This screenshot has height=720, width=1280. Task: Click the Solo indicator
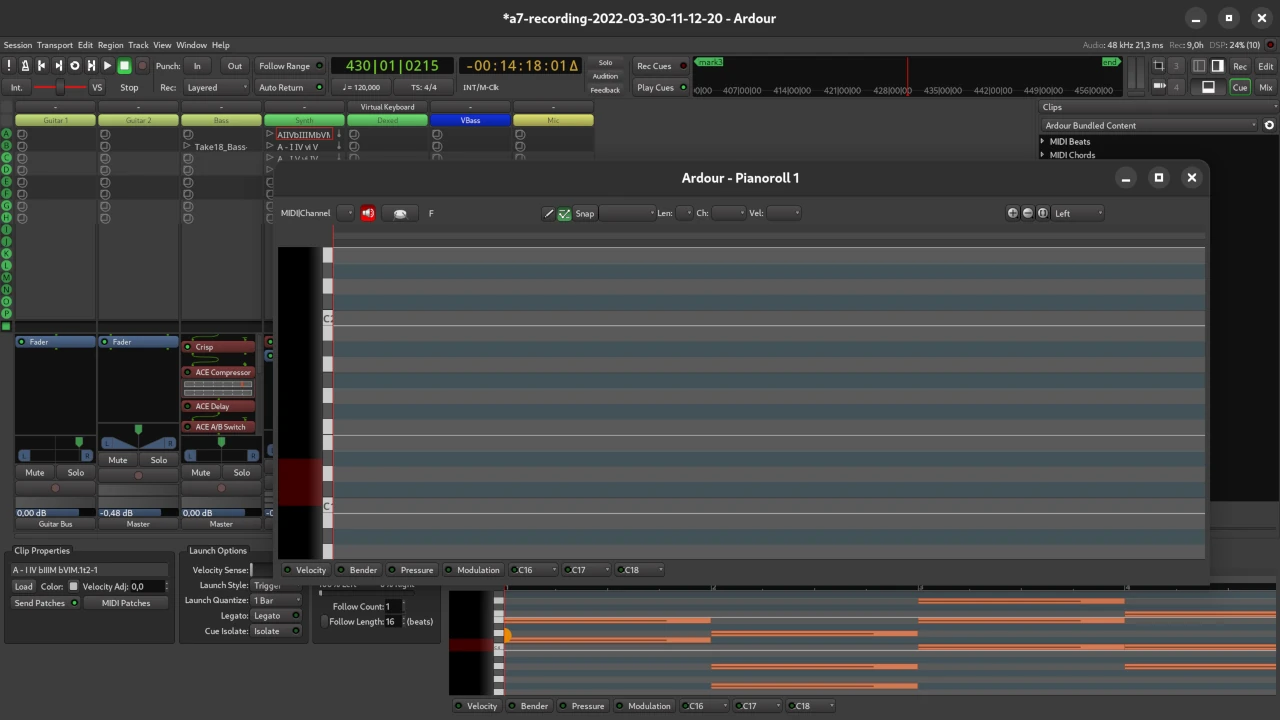tap(605, 63)
